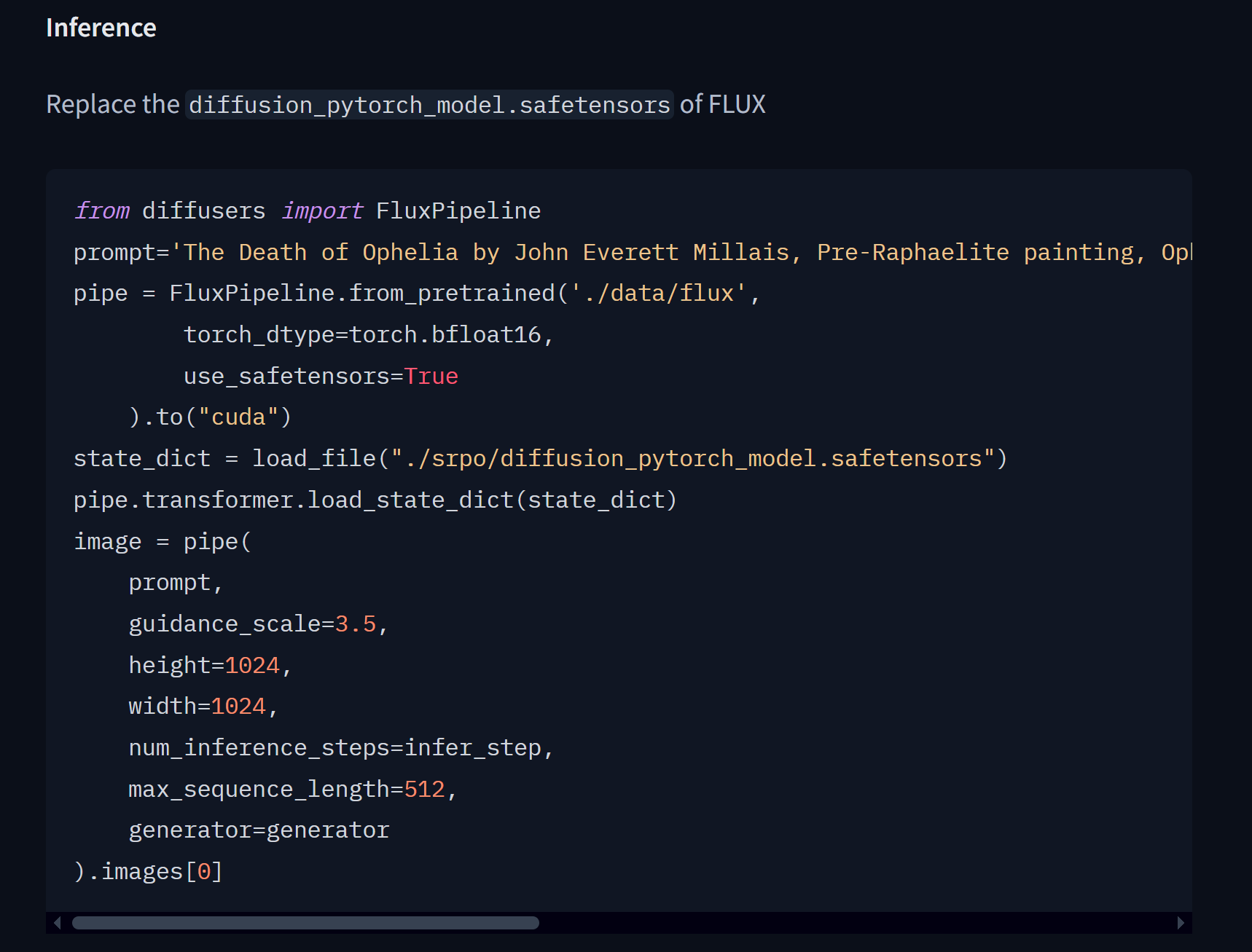Click the 'Inference' heading

pos(101,28)
